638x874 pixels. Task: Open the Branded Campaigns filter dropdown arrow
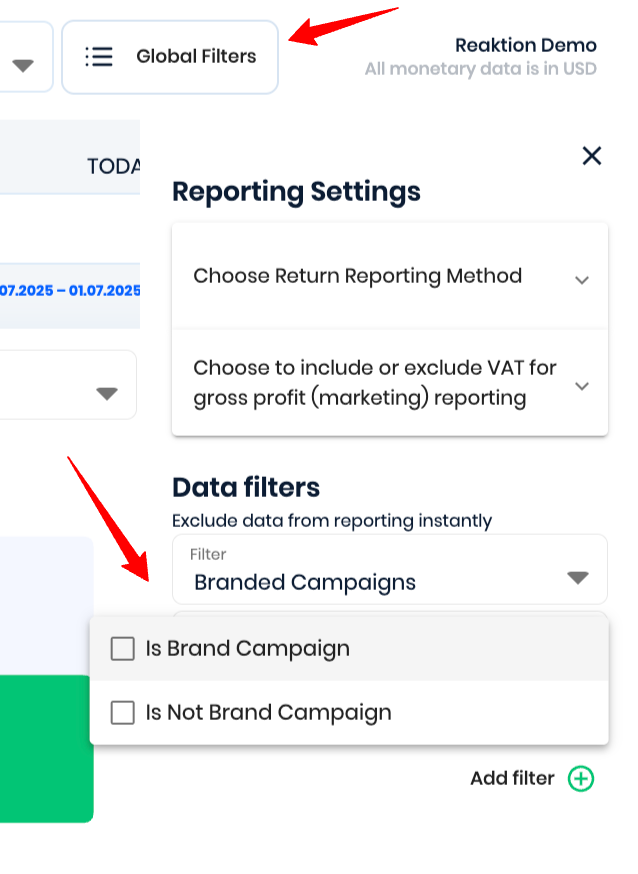[x=578, y=577]
